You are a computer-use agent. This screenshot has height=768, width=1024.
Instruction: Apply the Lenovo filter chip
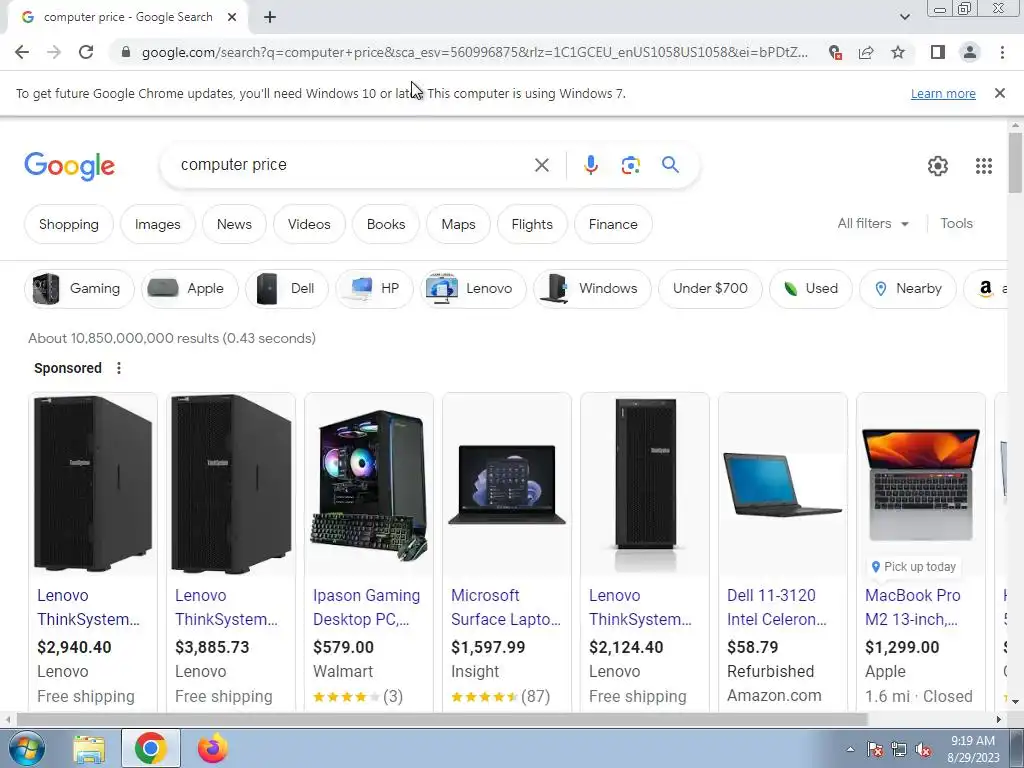pyautogui.click(x=473, y=289)
